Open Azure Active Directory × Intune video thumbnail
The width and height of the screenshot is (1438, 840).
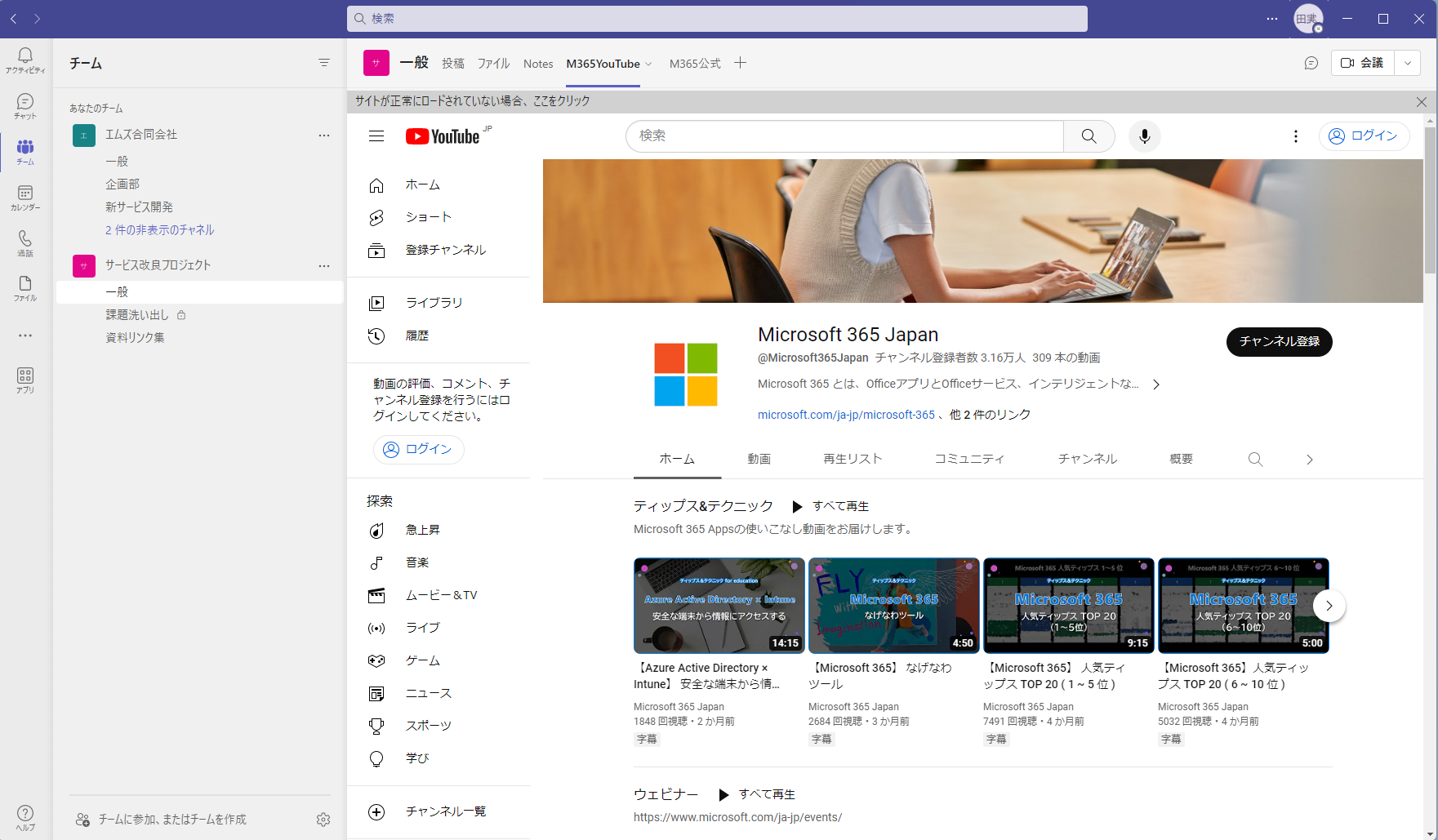[x=719, y=606]
